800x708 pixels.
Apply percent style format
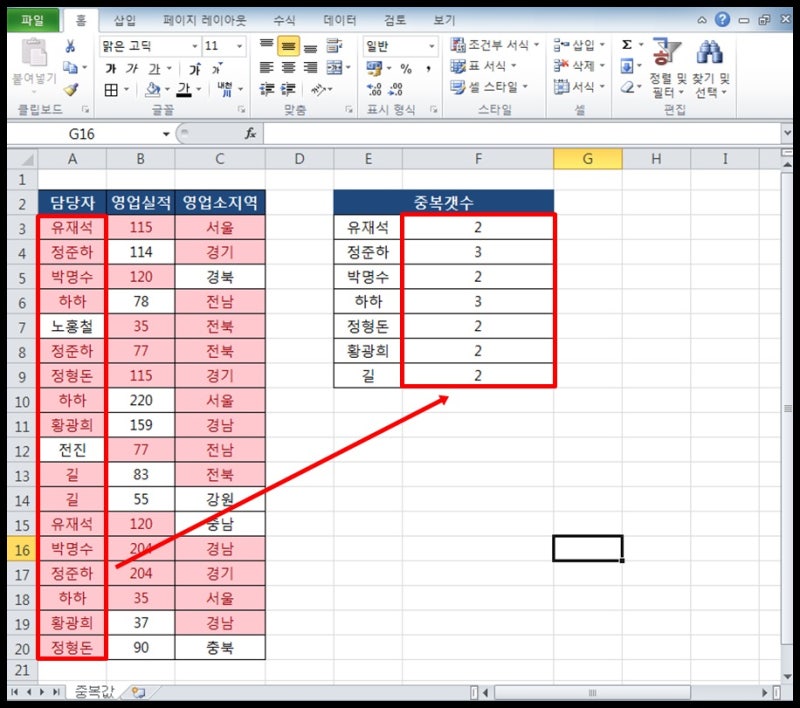coord(406,68)
